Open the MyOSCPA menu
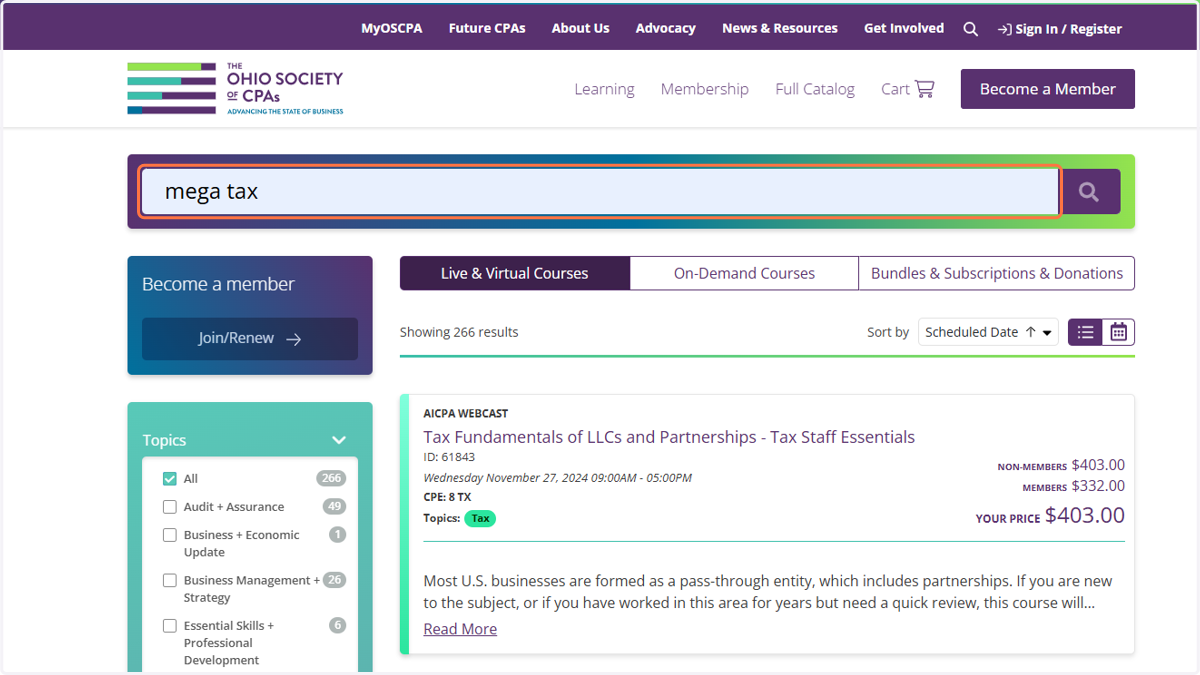This screenshot has width=1200, height=675. (392, 28)
